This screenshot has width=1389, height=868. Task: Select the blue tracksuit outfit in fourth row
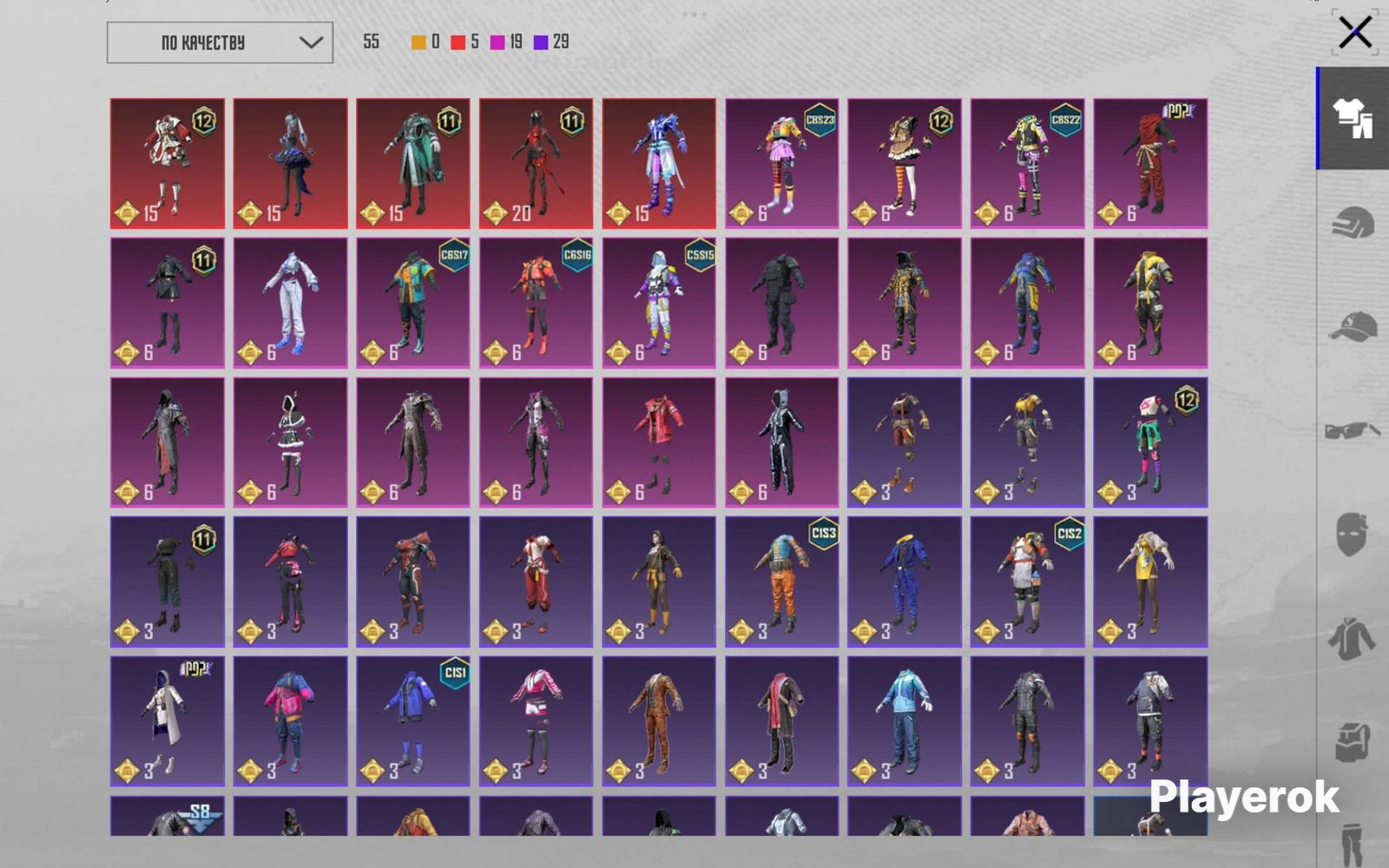click(x=905, y=582)
